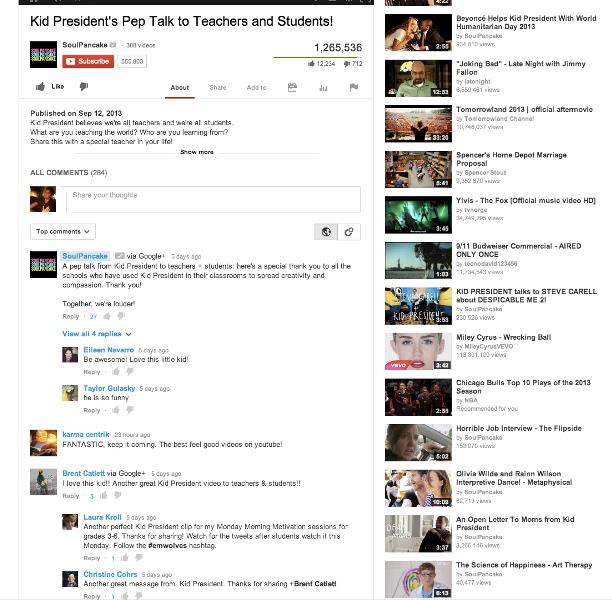Open the karma centrik commenter profile link
Screen dimensions: 612x600
point(86,434)
